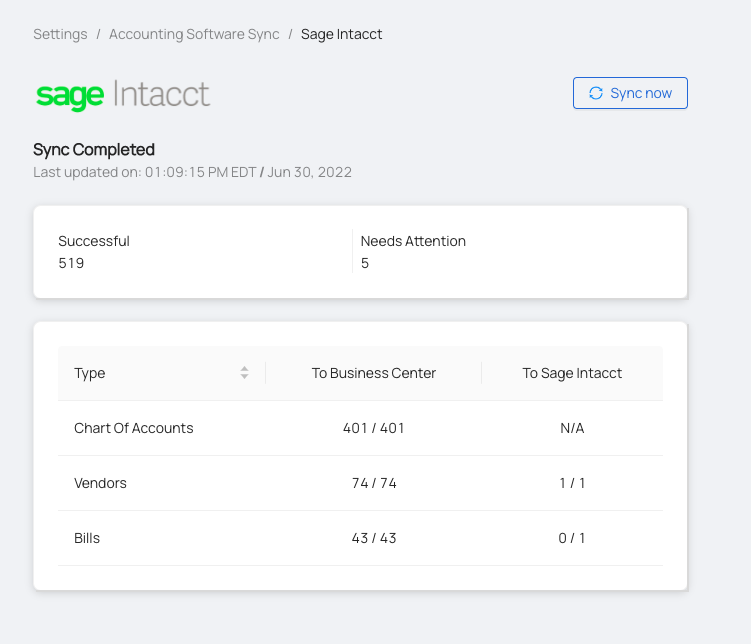This screenshot has height=644, width=751.
Task: Click the Bills 0 / 1 Sage Intacct value
Action: [572, 538]
